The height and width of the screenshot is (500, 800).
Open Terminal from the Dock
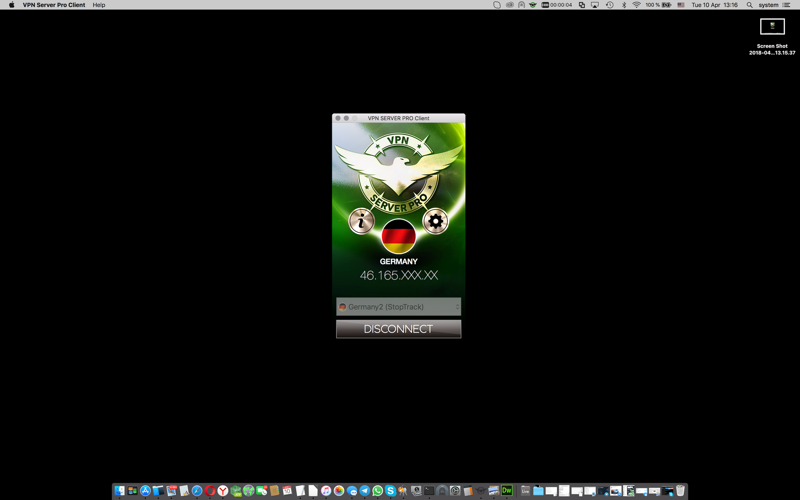(429, 490)
